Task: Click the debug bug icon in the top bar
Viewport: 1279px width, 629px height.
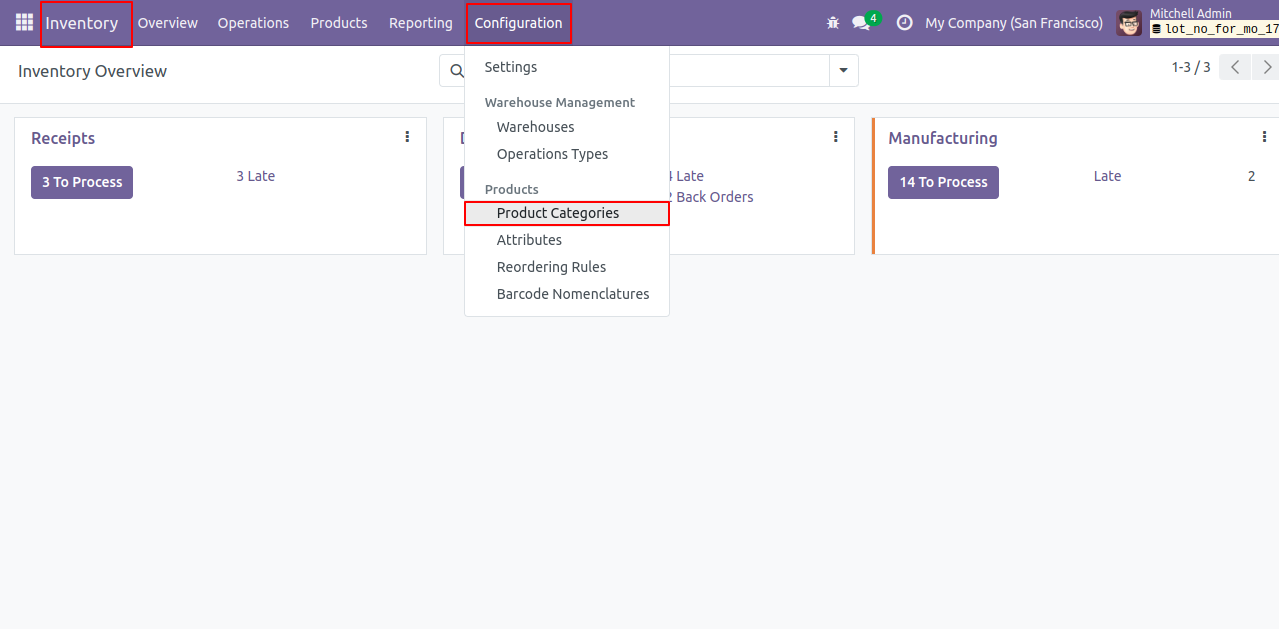Action: [833, 22]
